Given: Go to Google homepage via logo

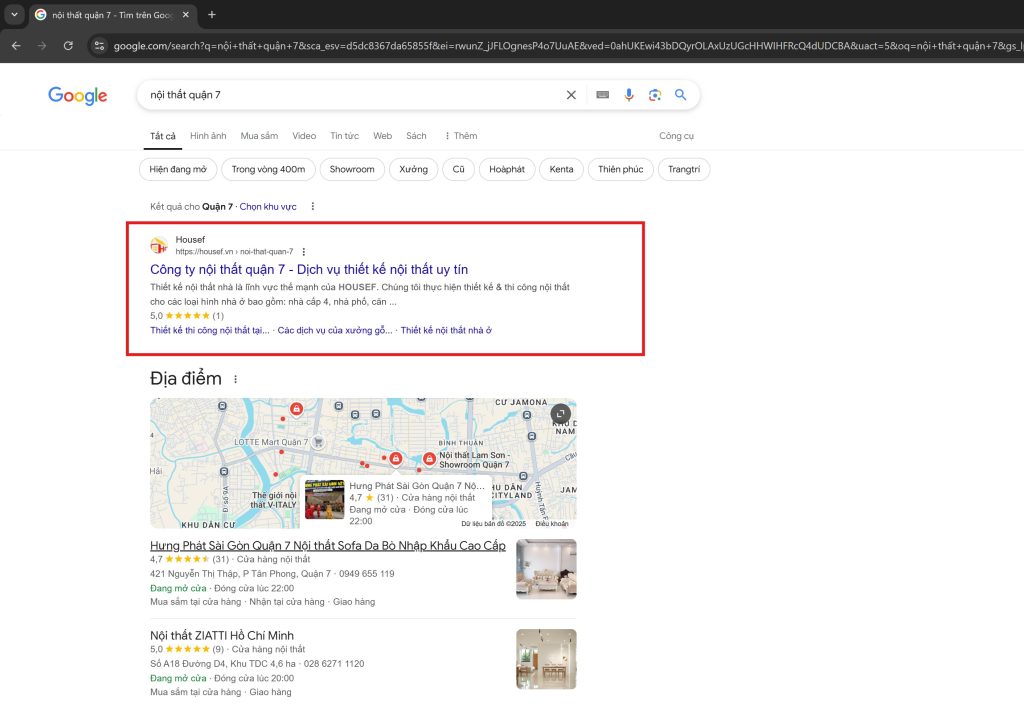Looking at the screenshot, I should [78, 95].
